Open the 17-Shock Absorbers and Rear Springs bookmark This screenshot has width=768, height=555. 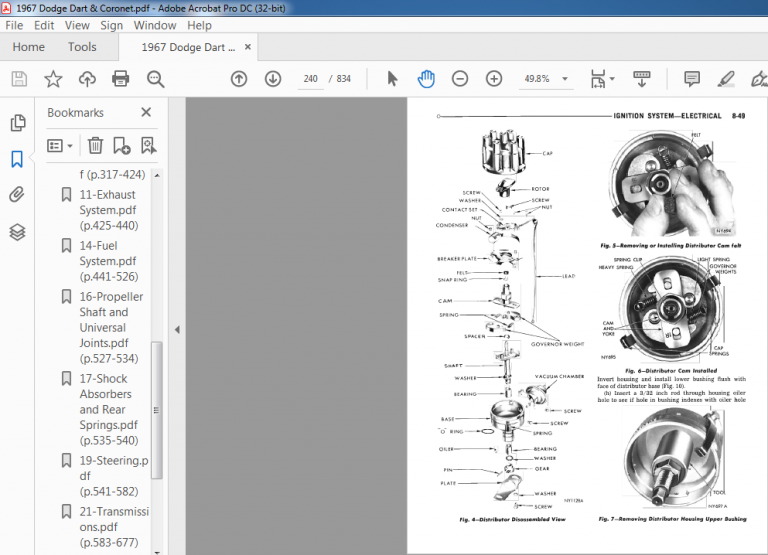point(109,410)
